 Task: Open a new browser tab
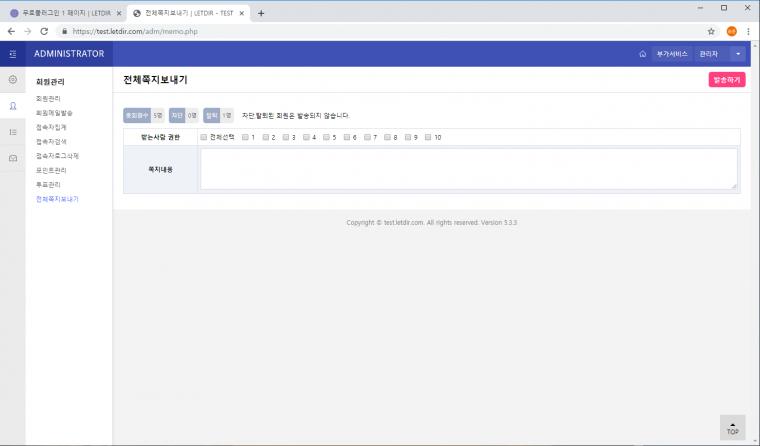pyautogui.click(x=261, y=14)
